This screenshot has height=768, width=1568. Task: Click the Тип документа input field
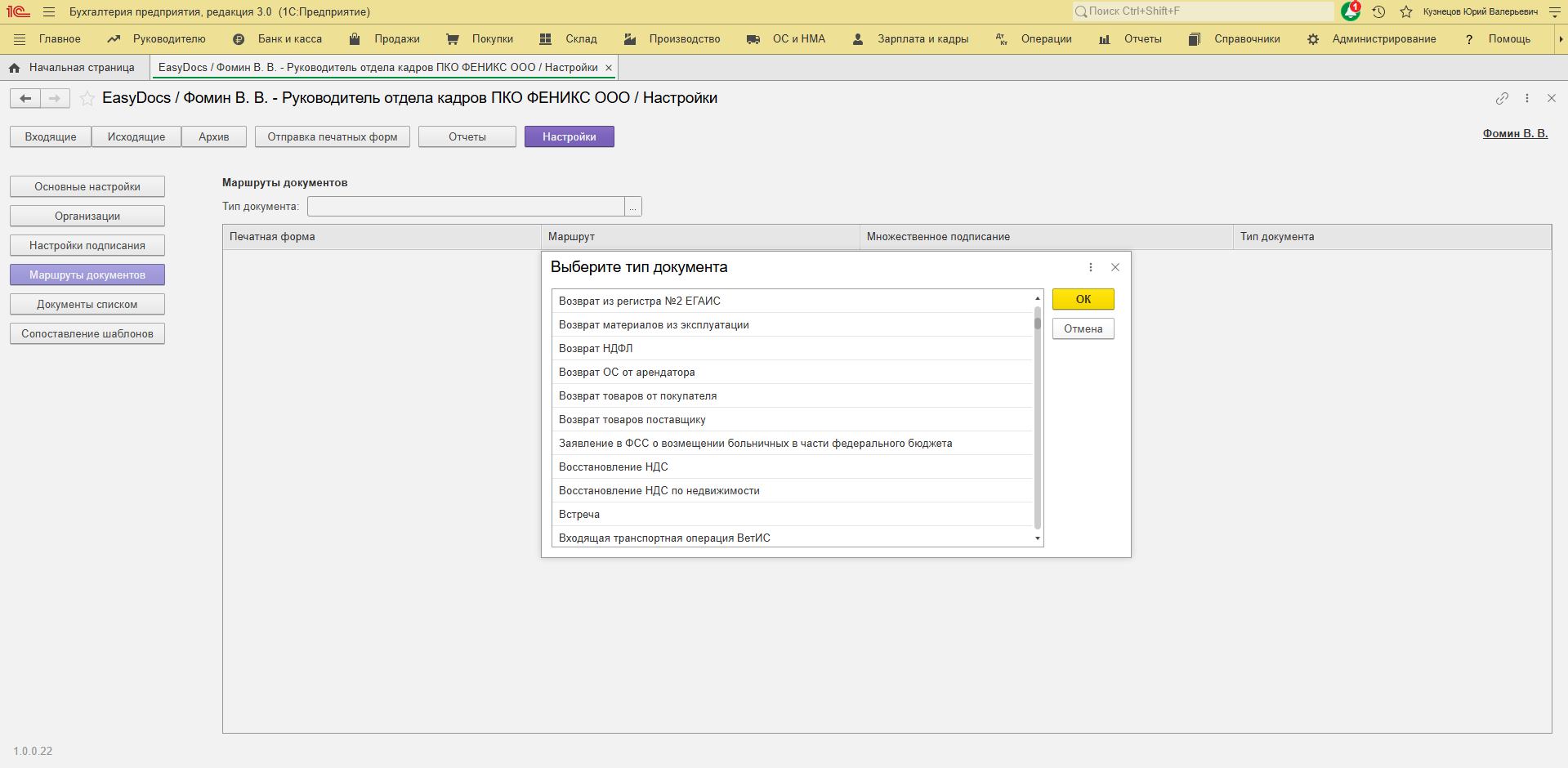pos(465,207)
